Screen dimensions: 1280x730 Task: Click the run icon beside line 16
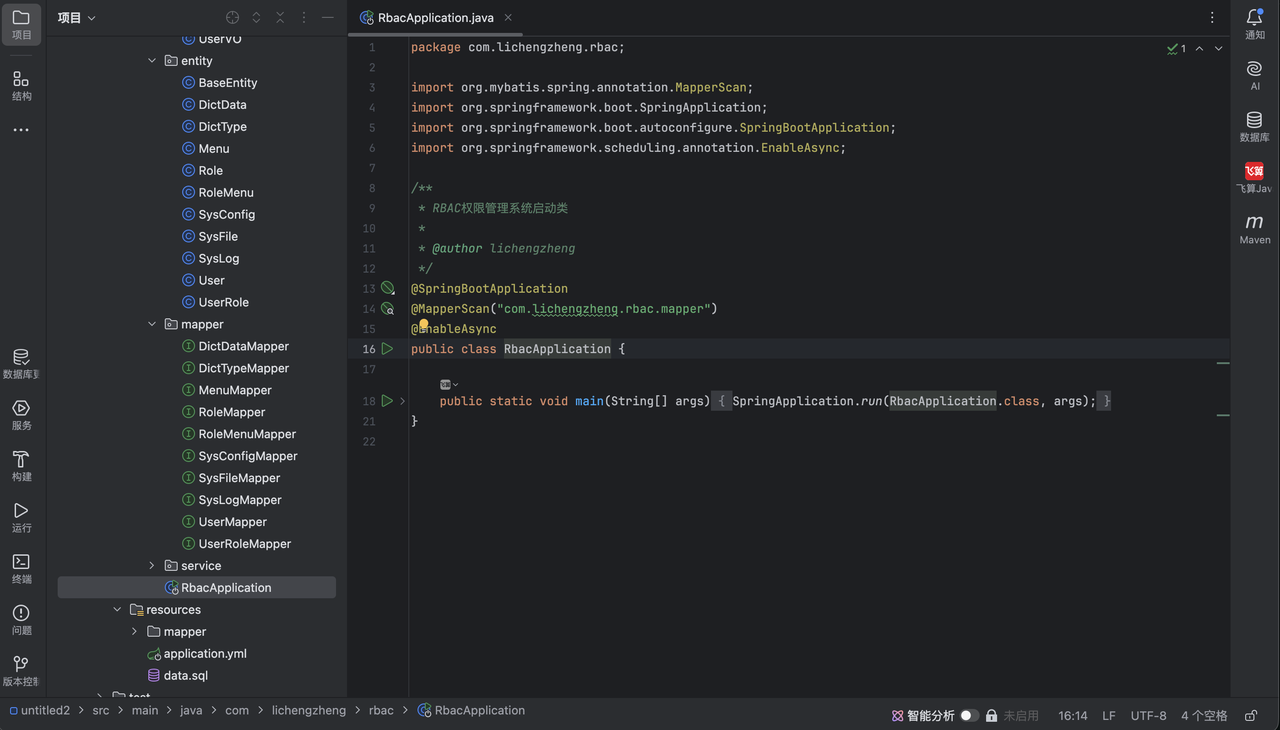pyautogui.click(x=387, y=349)
